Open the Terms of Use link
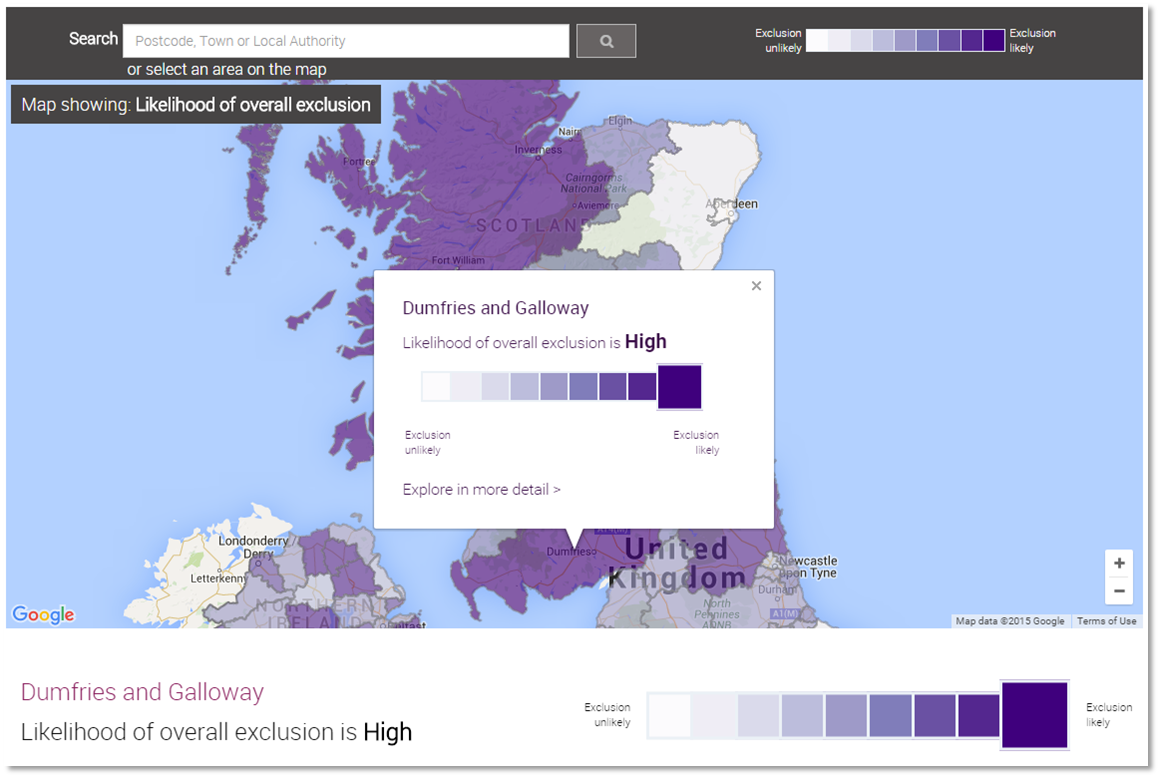Screen dimensions: 1159x777 [1107, 621]
